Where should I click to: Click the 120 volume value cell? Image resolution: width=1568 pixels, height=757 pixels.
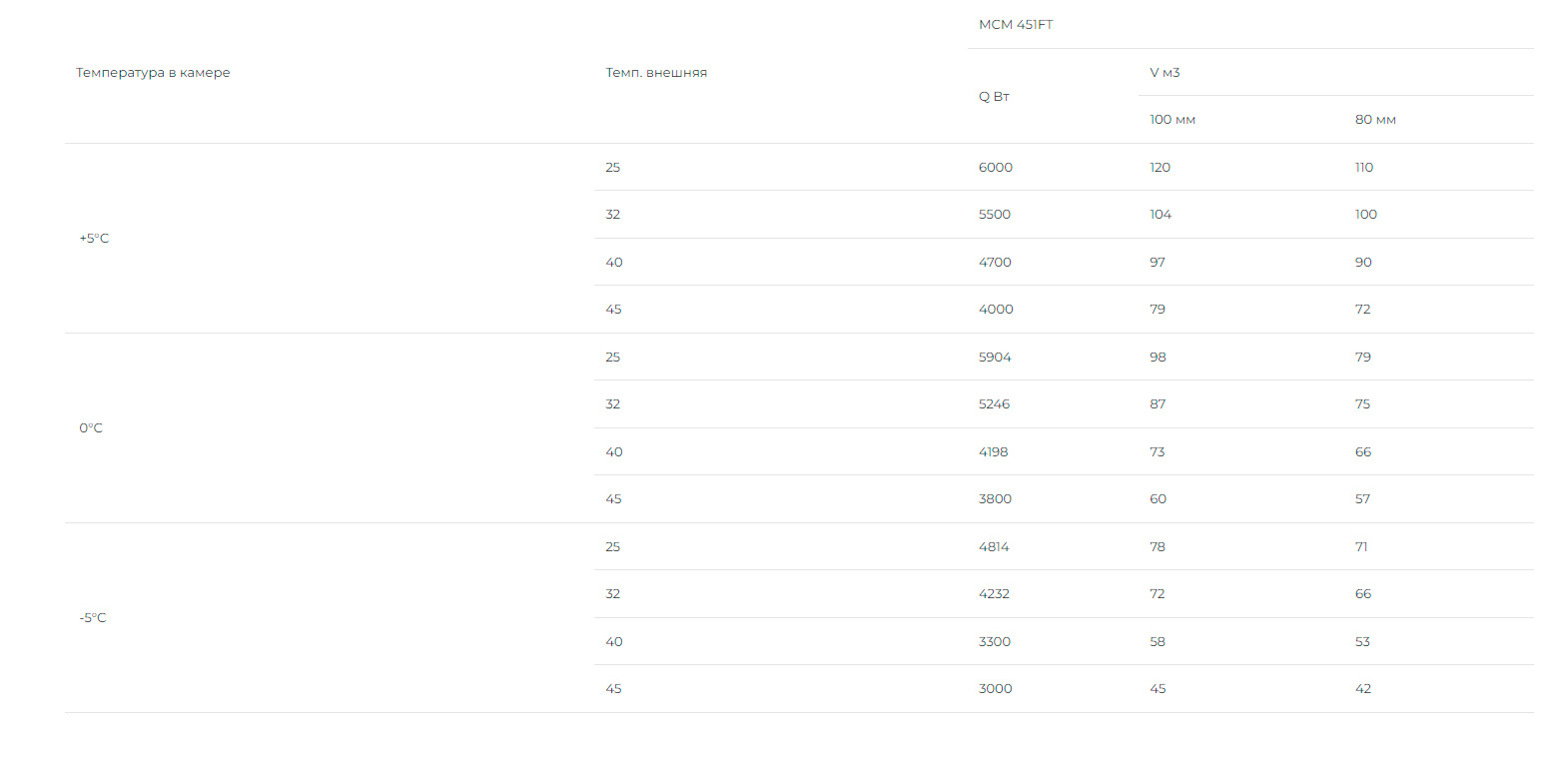[1160, 168]
